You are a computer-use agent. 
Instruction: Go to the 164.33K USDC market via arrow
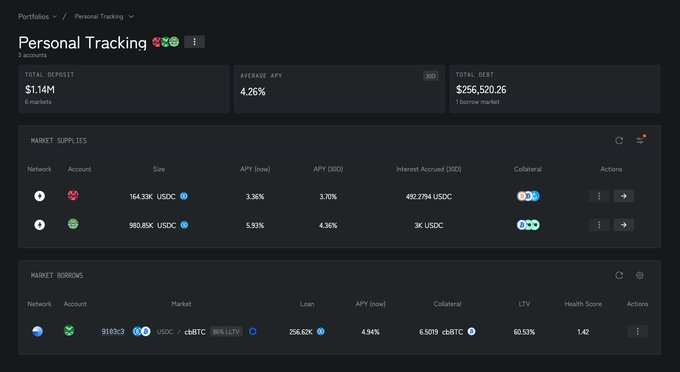pos(624,196)
